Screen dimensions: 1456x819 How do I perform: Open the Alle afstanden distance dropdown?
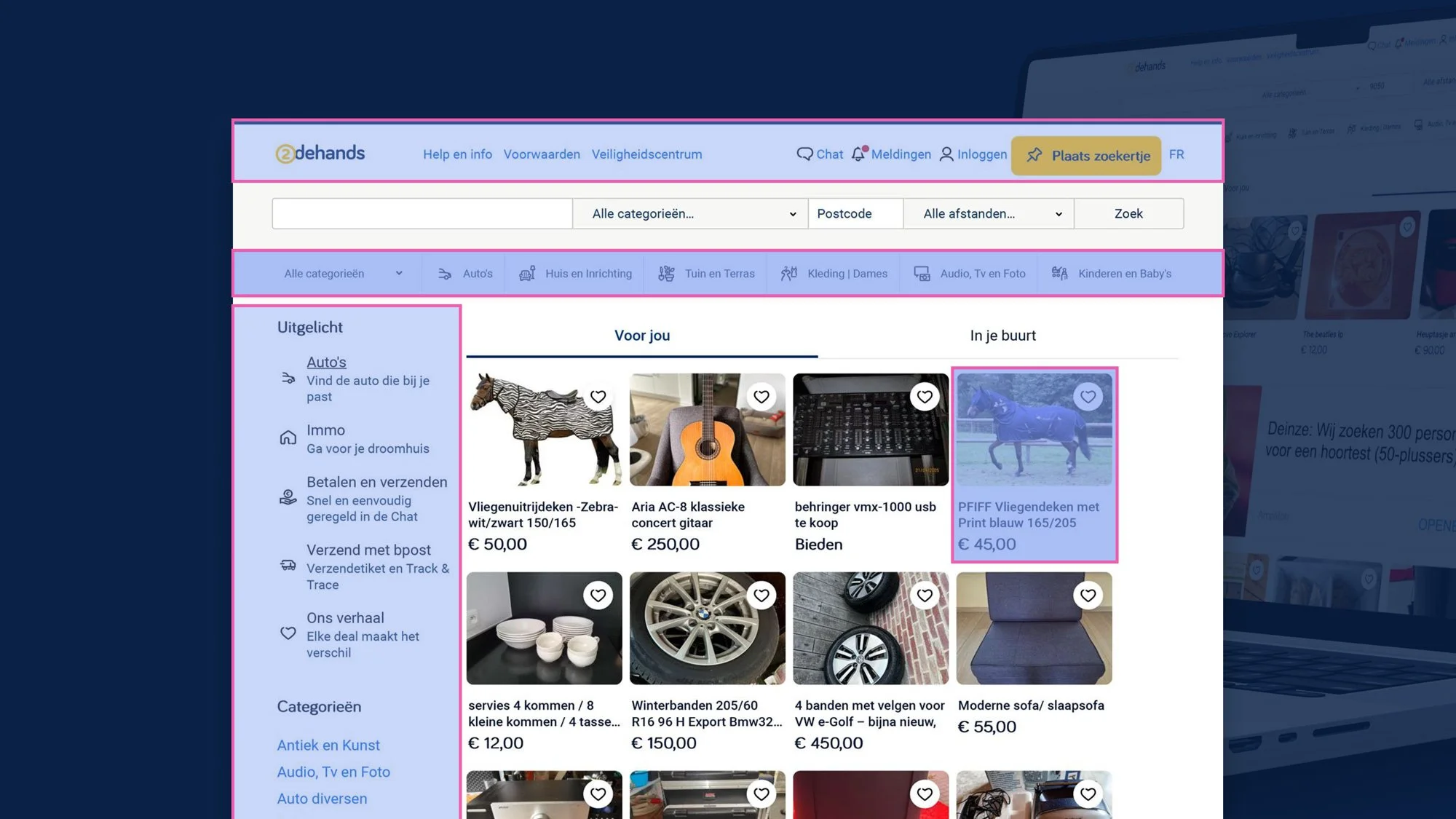click(x=988, y=214)
